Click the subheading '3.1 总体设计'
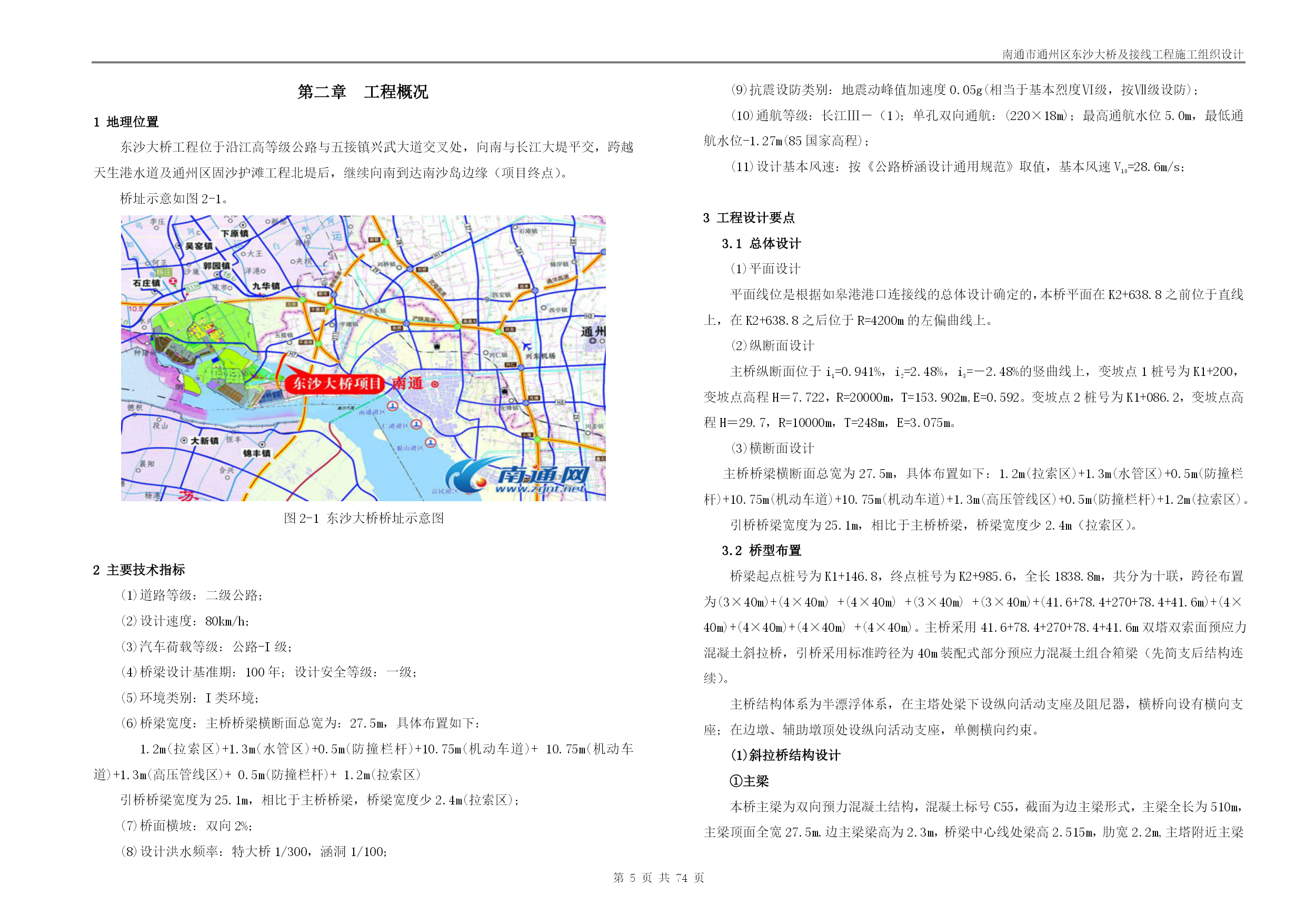The height and width of the screenshot is (924, 1306). (761, 244)
